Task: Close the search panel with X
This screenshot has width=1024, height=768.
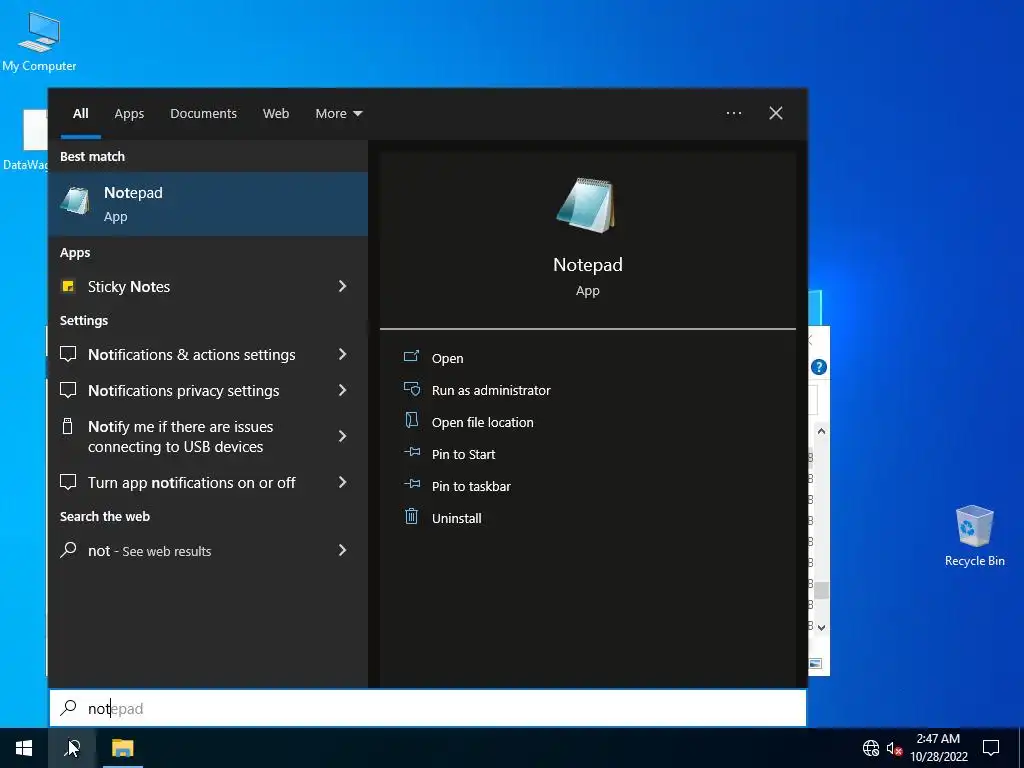Action: [x=776, y=113]
